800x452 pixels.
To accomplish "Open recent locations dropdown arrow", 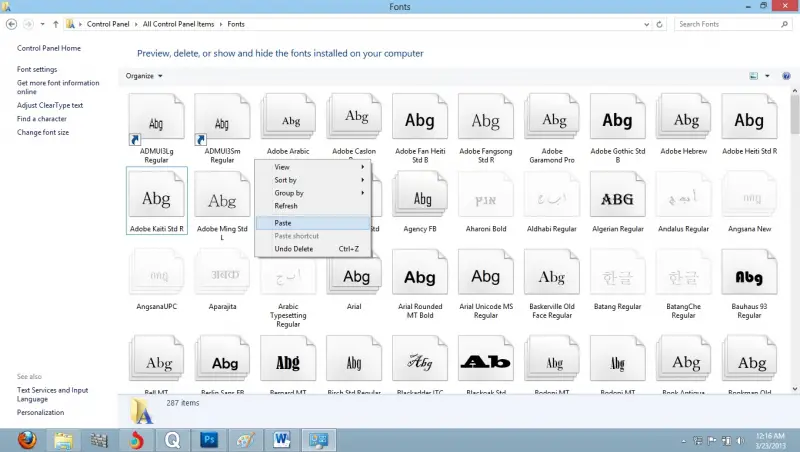I will click(x=42, y=24).
